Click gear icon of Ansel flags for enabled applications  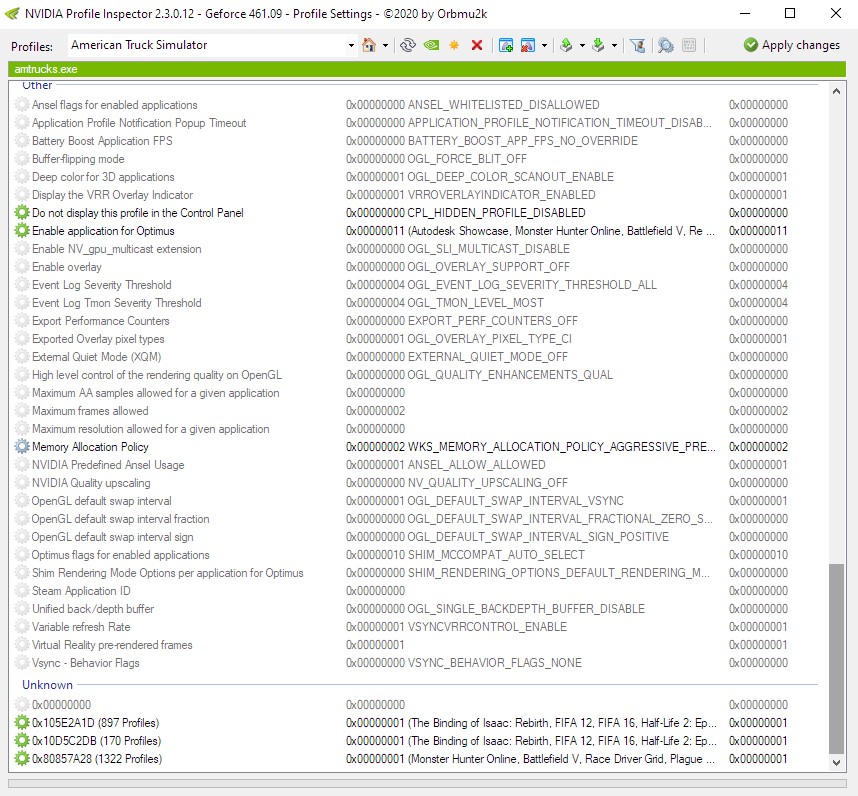click(x=22, y=104)
